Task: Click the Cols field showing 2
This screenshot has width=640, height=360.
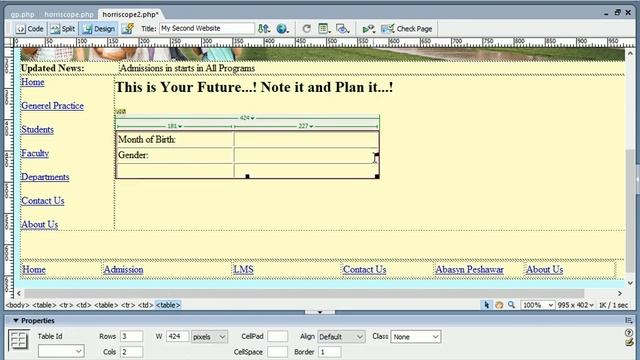Action: click(x=131, y=352)
